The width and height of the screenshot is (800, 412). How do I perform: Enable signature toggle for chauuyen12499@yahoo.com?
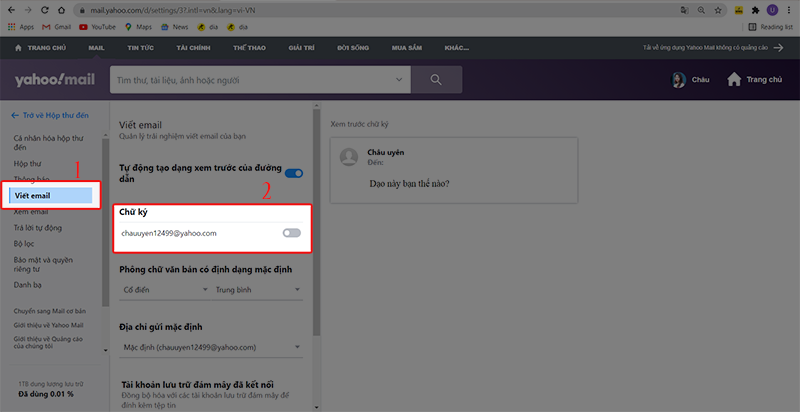click(x=292, y=233)
